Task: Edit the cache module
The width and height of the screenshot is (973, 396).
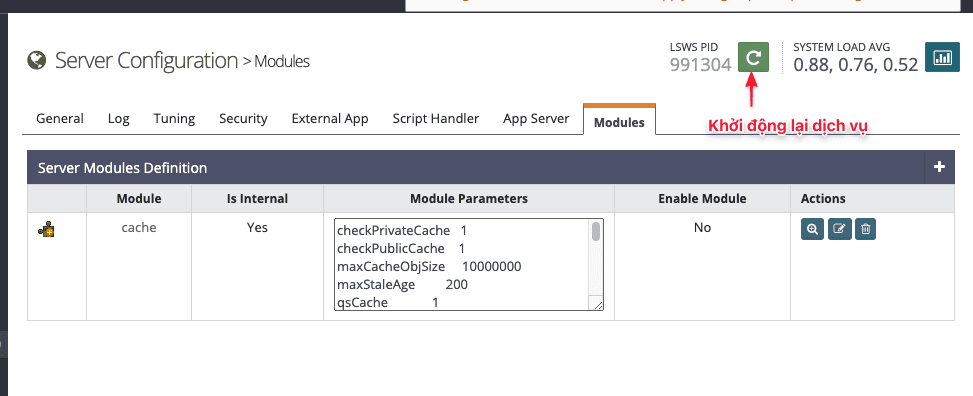Action: tap(839, 229)
